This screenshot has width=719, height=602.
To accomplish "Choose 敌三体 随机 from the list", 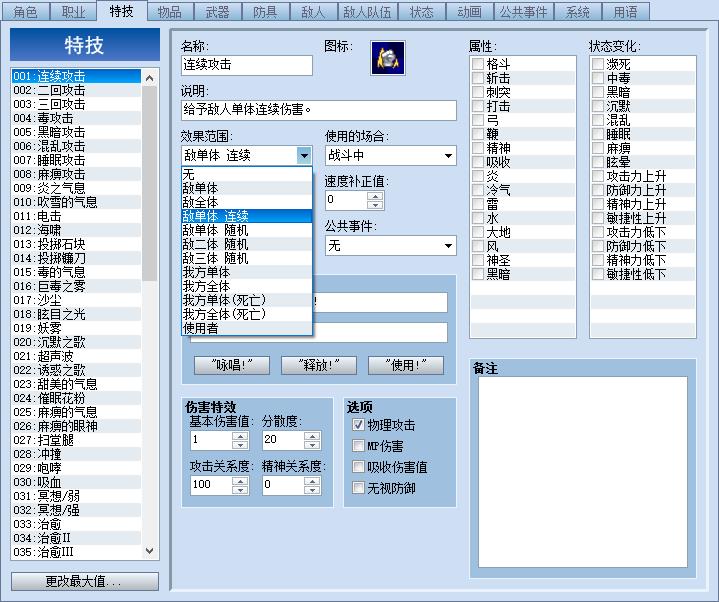I will coord(247,259).
